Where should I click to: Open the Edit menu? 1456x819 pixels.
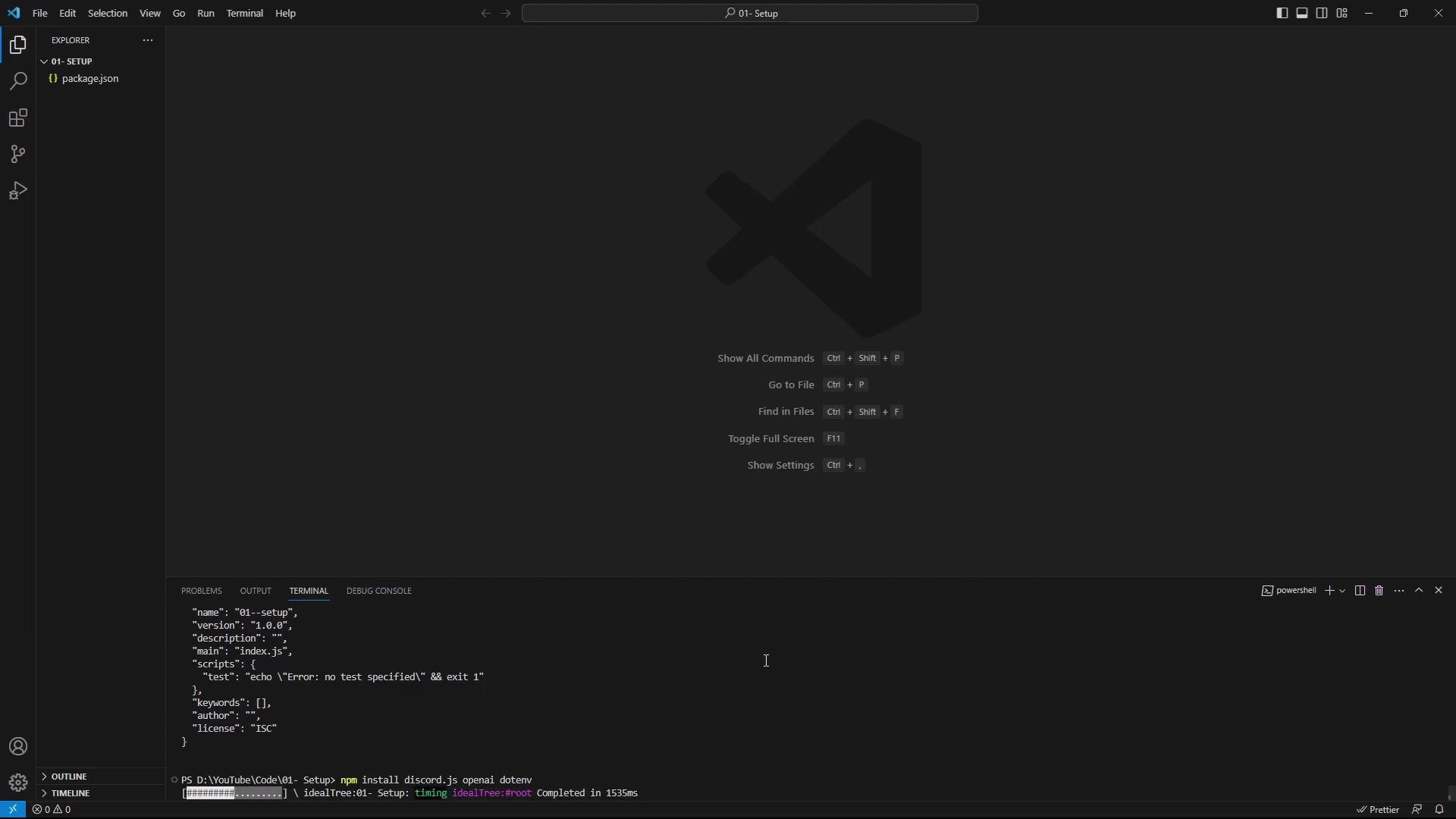pyautogui.click(x=67, y=14)
